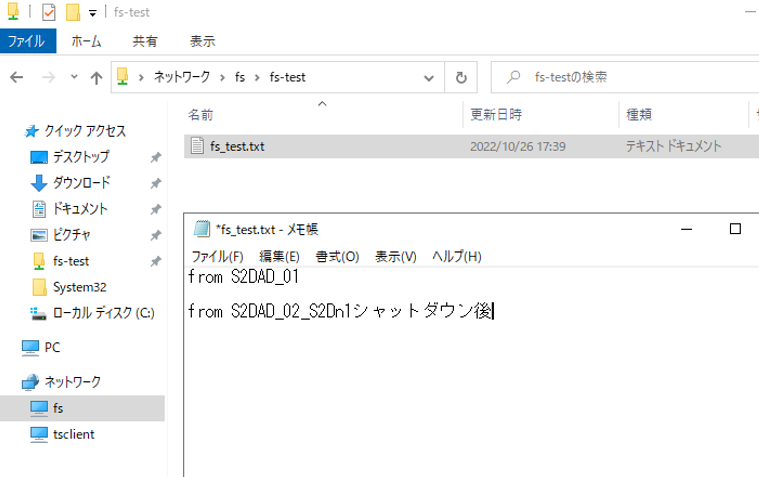Open the Customize Quick Access Toolbar dropdown

click(x=92, y=13)
